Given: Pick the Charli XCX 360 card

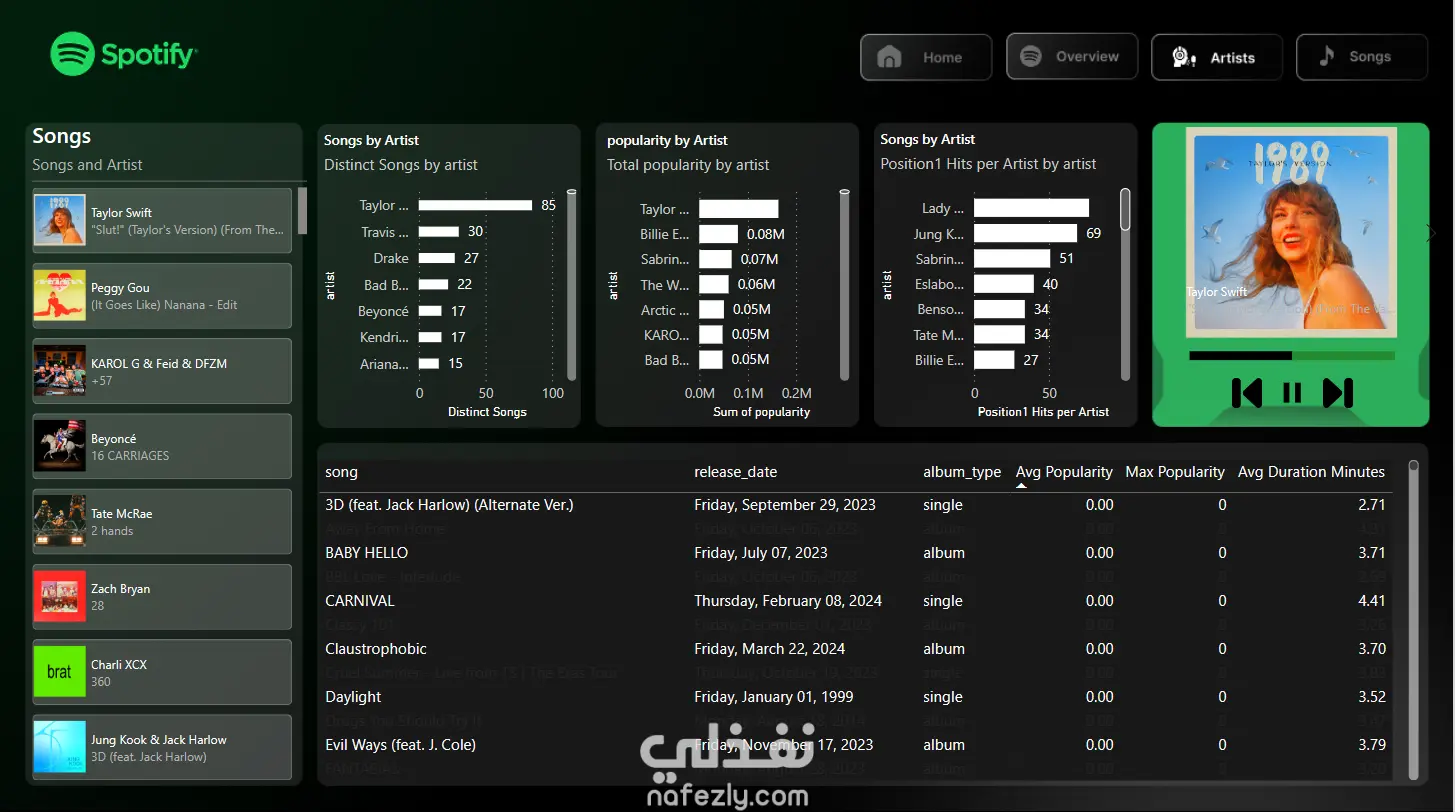Looking at the screenshot, I should point(162,672).
